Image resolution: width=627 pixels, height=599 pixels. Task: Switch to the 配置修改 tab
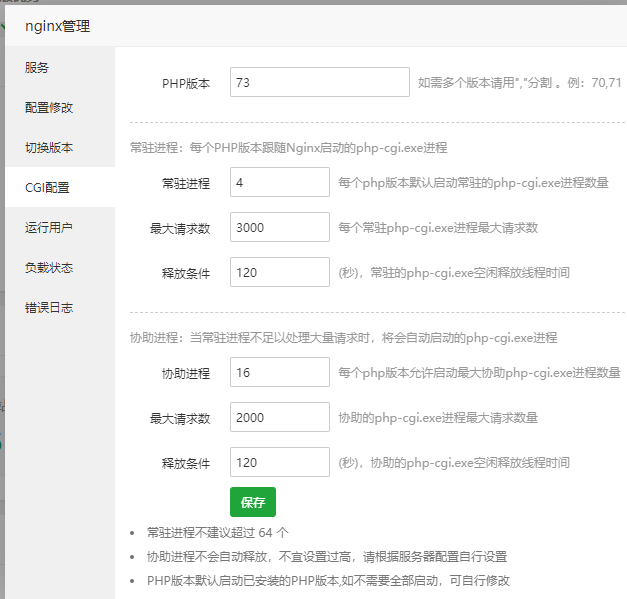coord(60,107)
